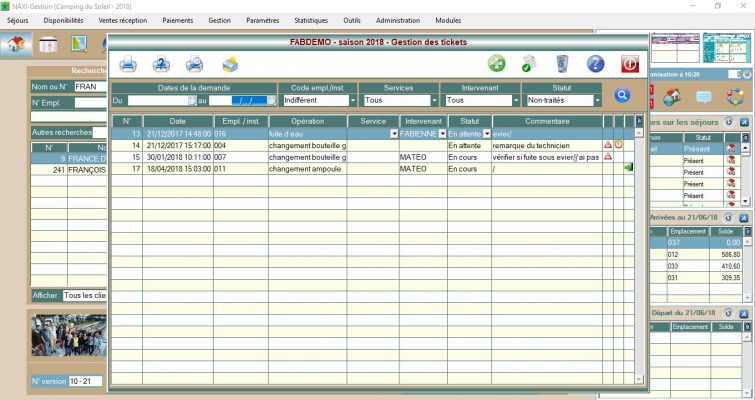
Task: Click the Nom ou N° search field
Action: click(x=90, y=87)
